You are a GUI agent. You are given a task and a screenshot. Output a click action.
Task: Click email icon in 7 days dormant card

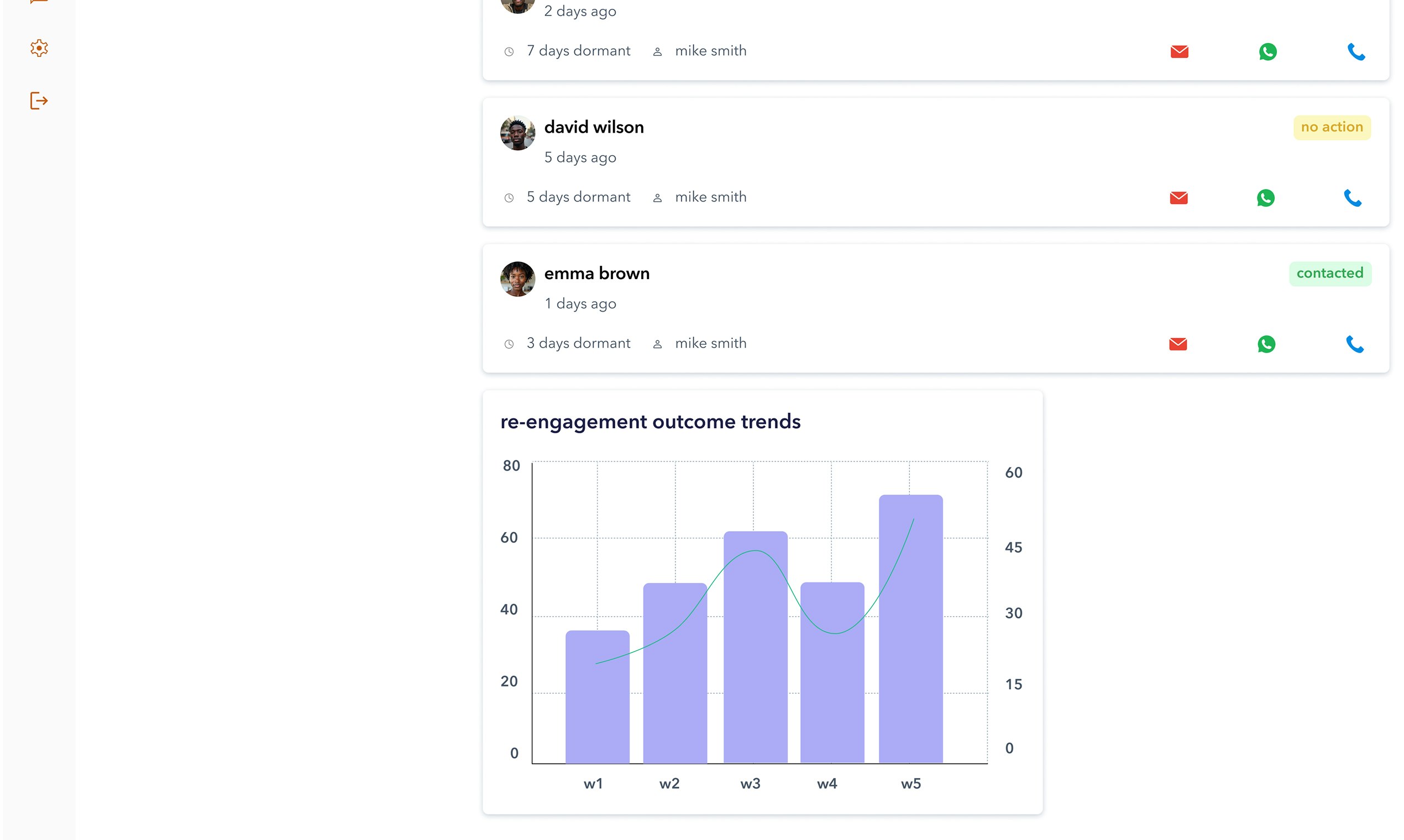[1178, 51]
